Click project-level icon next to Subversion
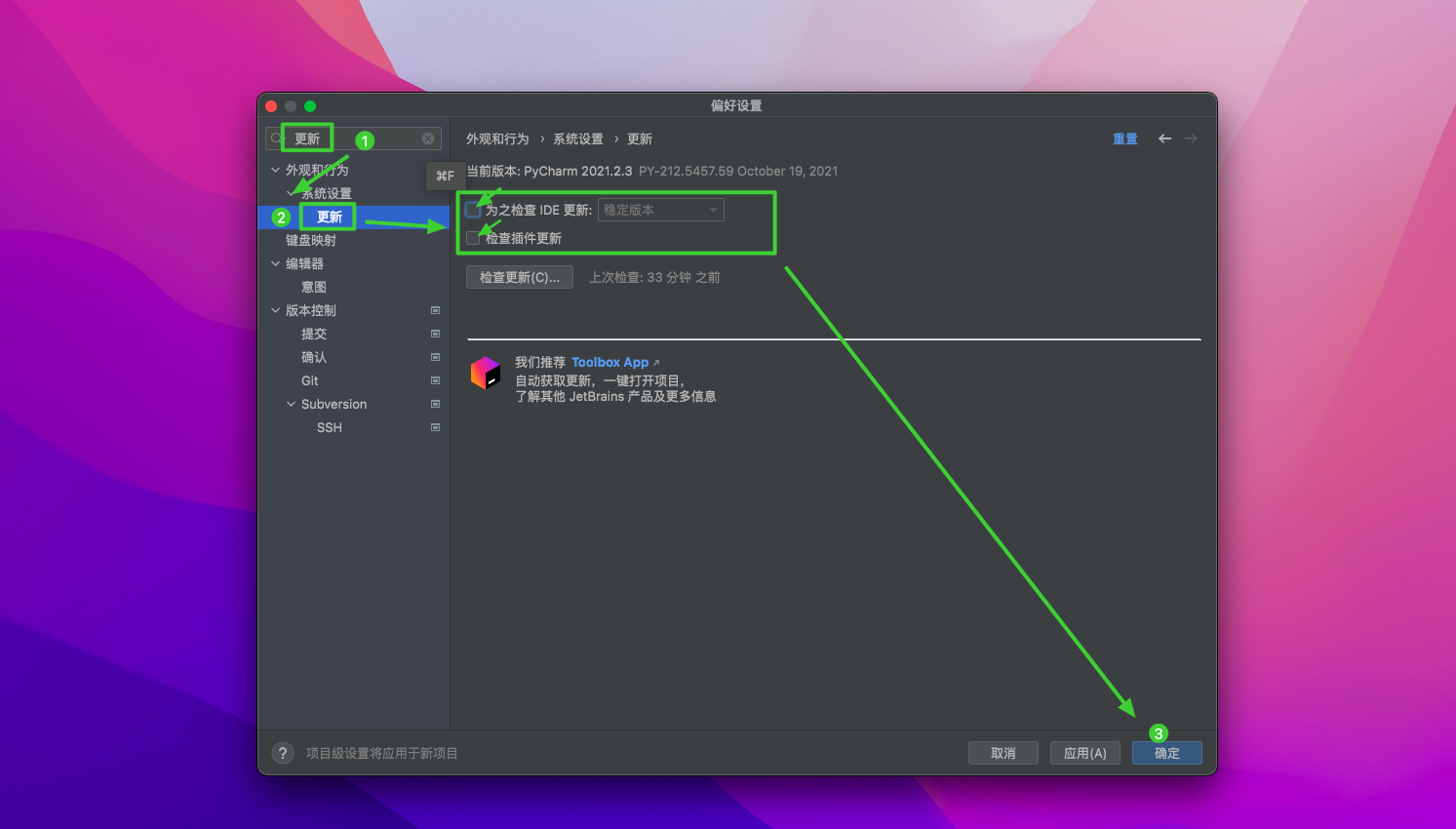Image resolution: width=1456 pixels, height=829 pixels. click(x=435, y=404)
